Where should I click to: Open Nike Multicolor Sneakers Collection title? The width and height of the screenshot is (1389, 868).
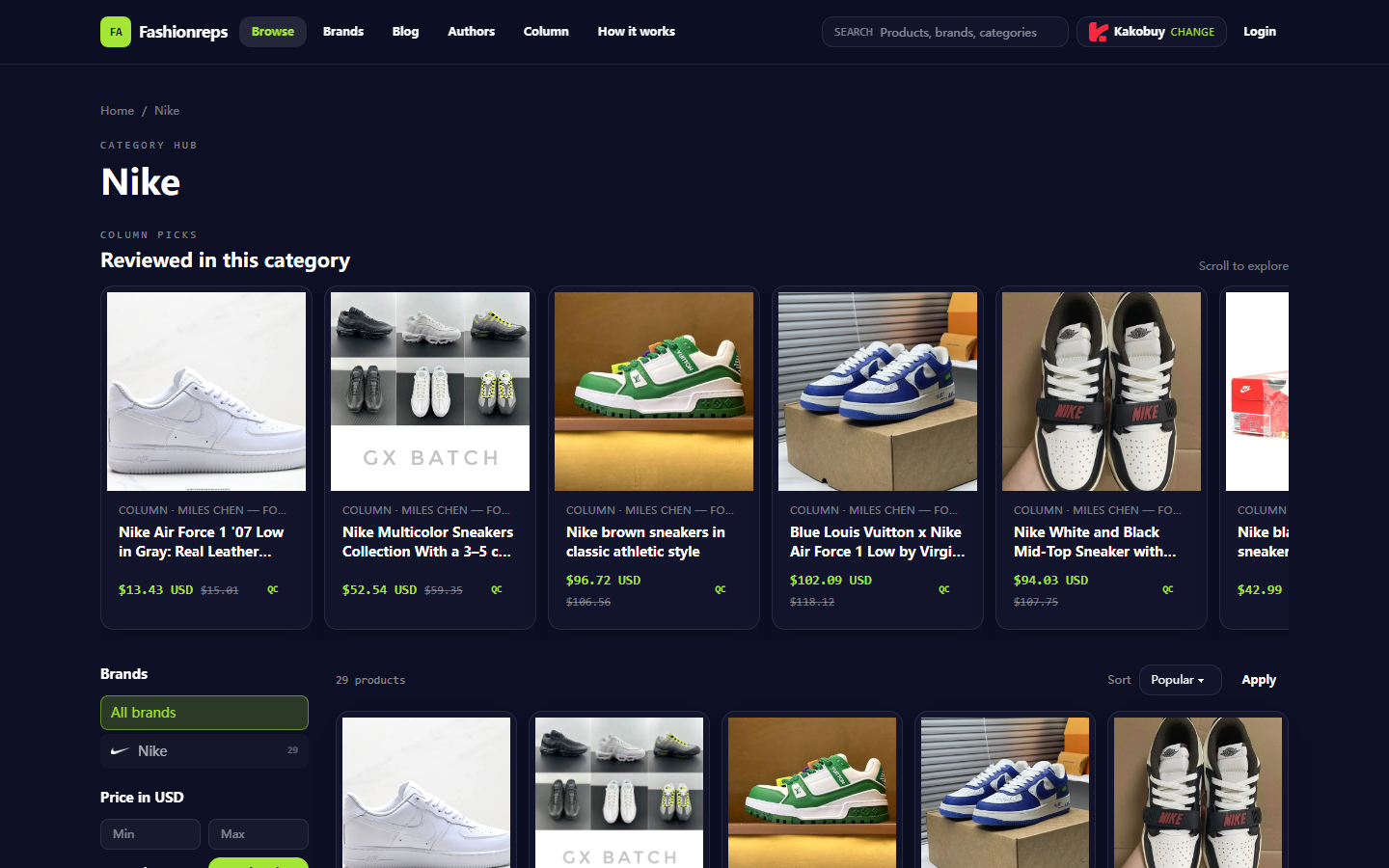coord(427,542)
